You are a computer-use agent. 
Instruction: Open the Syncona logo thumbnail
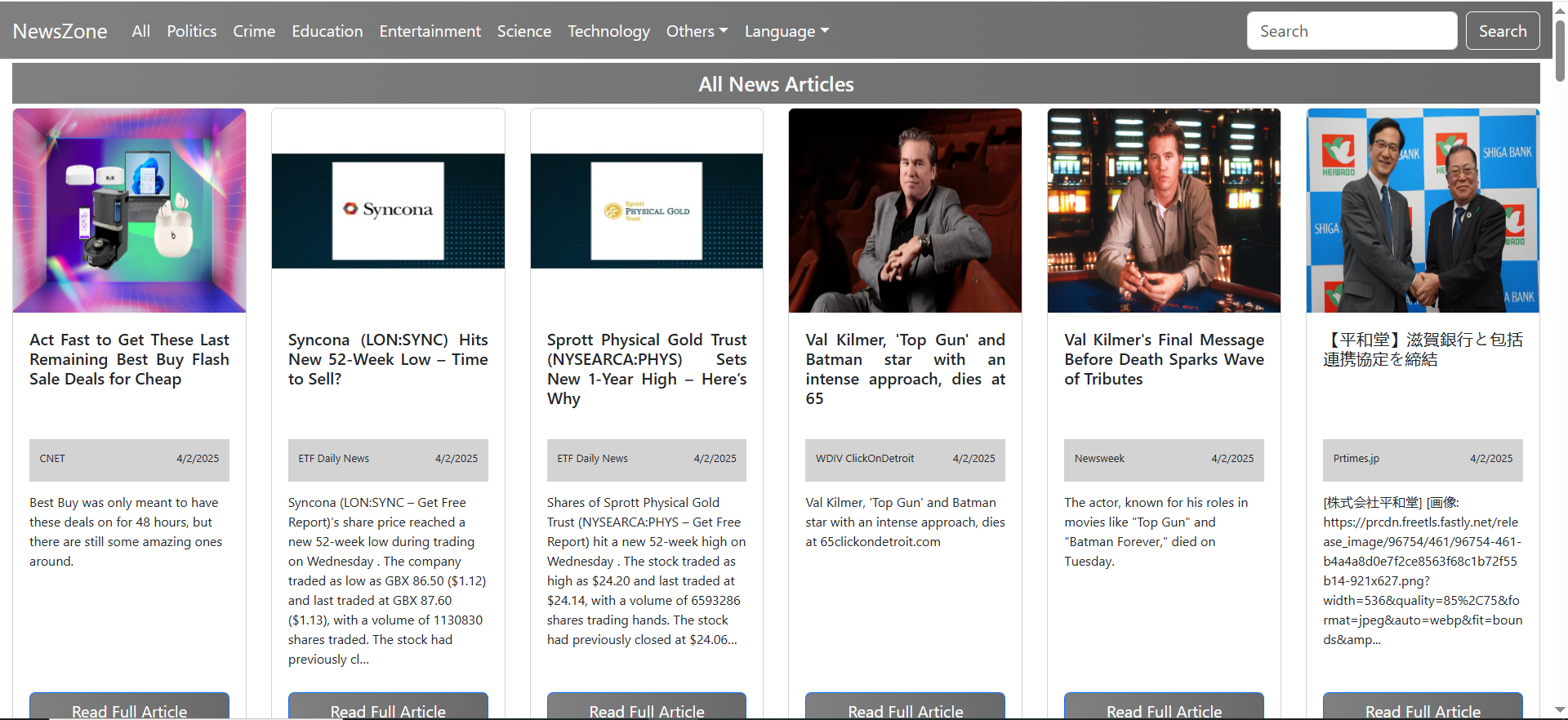coord(388,211)
